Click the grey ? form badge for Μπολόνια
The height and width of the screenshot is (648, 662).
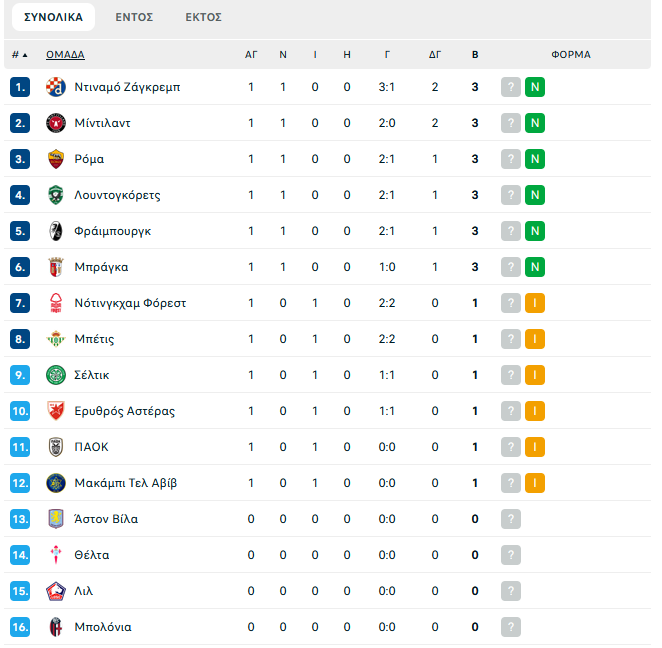point(510,627)
